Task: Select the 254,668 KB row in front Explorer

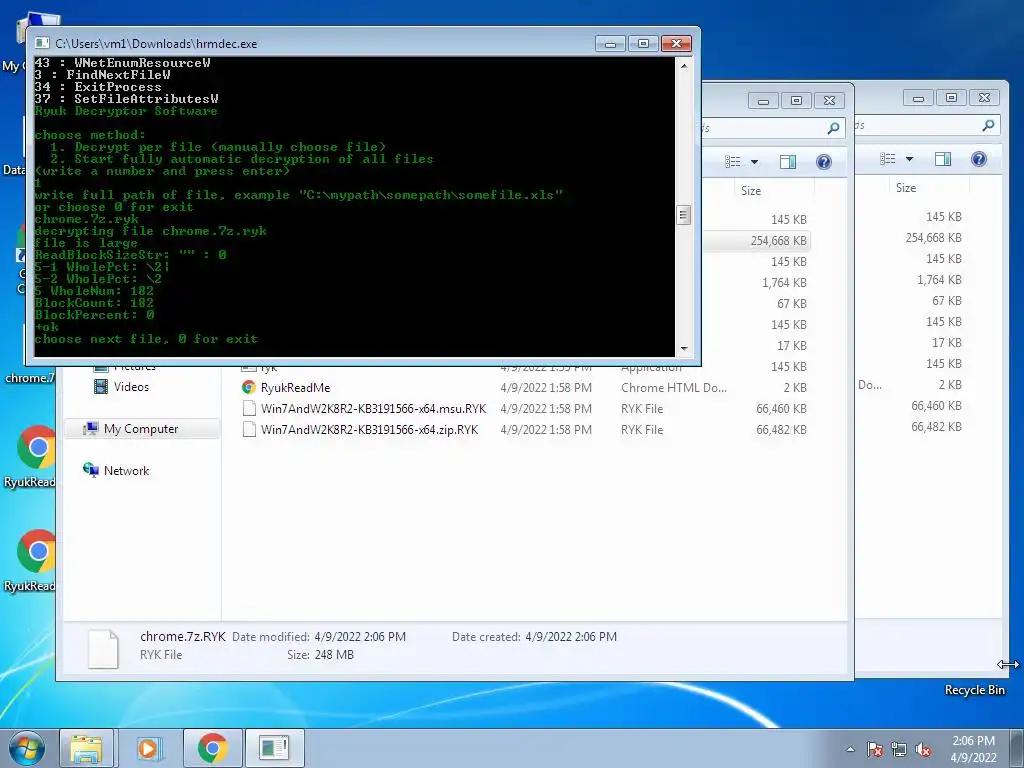Action: coord(757,240)
